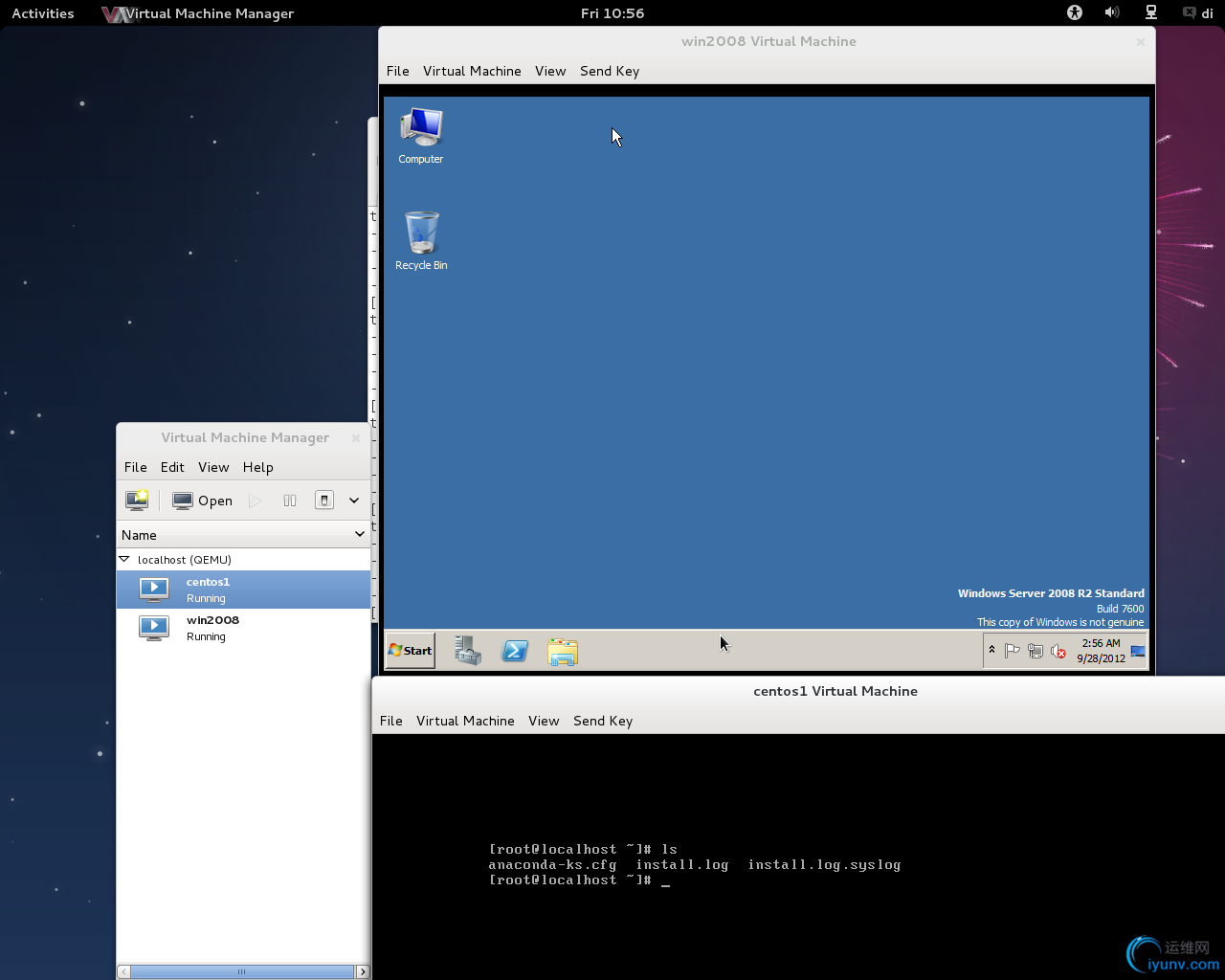Click the Recycle Bin desktop icon
This screenshot has width=1225, height=980.
(x=421, y=241)
